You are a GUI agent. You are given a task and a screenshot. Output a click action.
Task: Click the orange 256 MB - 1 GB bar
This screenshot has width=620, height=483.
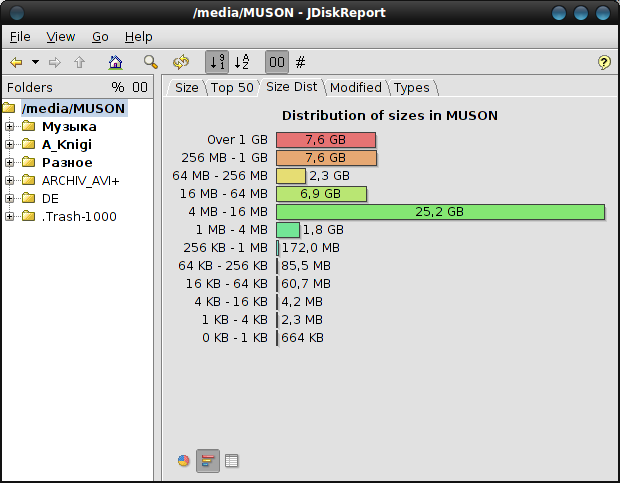point(326,158)
